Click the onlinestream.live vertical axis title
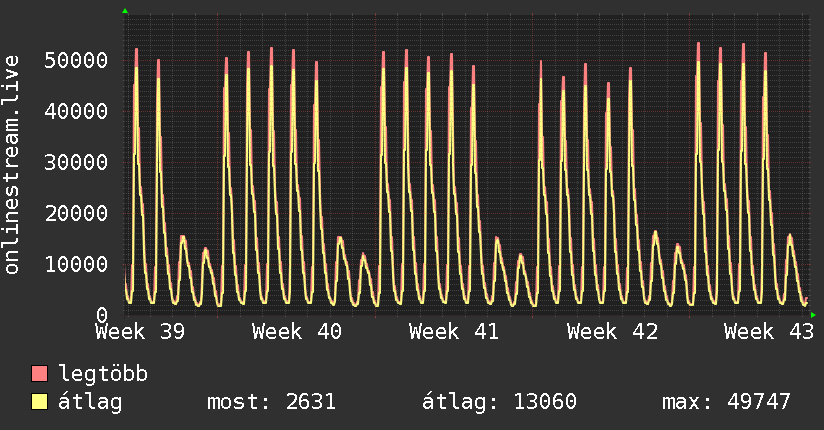This screenshot has height=430, width=824. pyautogui.click(x=12, y=165)
